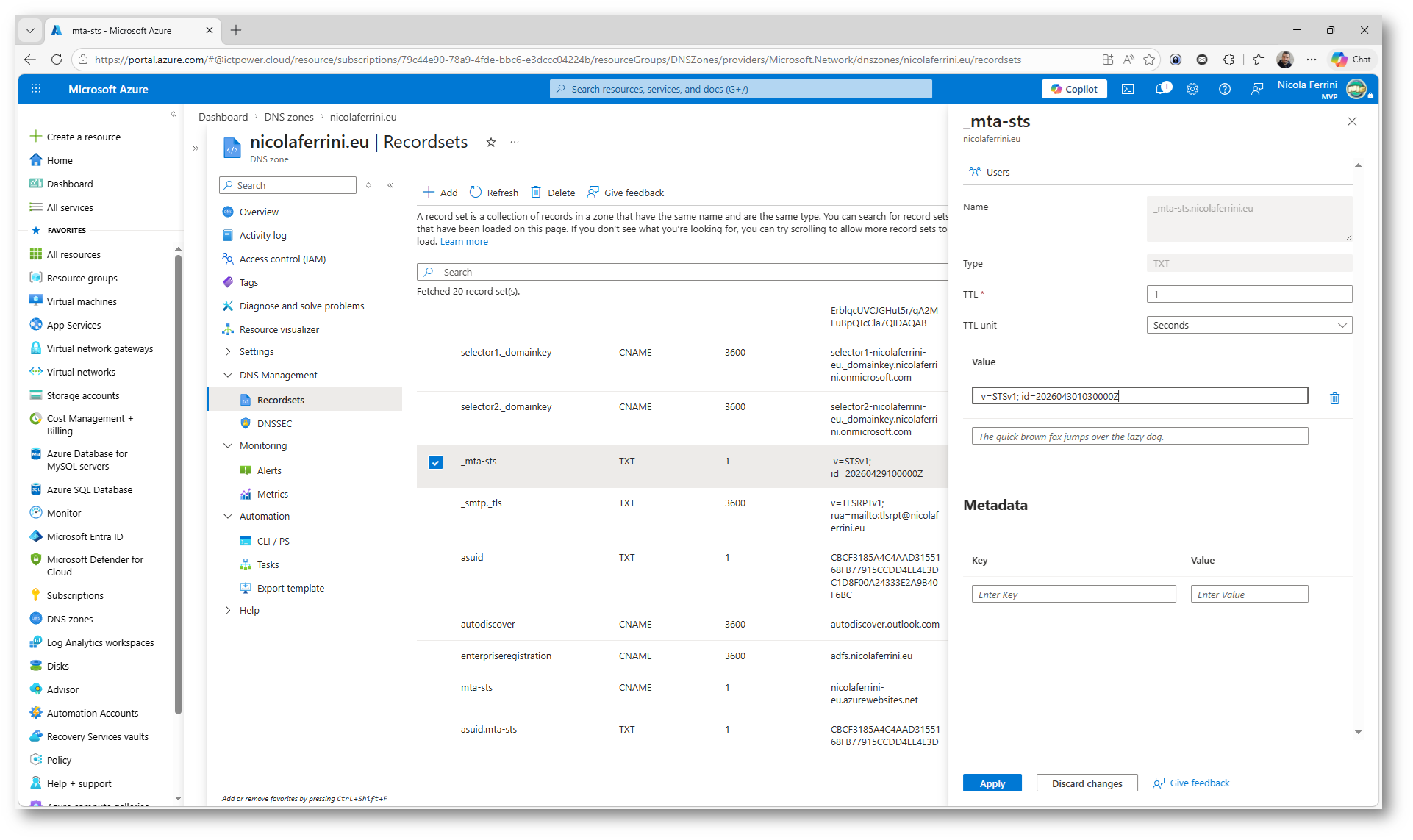Image resolution: width=1413 pixels, height=840 pixels.
Task: Open notifications bell in Azure header
Action: click(x=1161, y=89)
